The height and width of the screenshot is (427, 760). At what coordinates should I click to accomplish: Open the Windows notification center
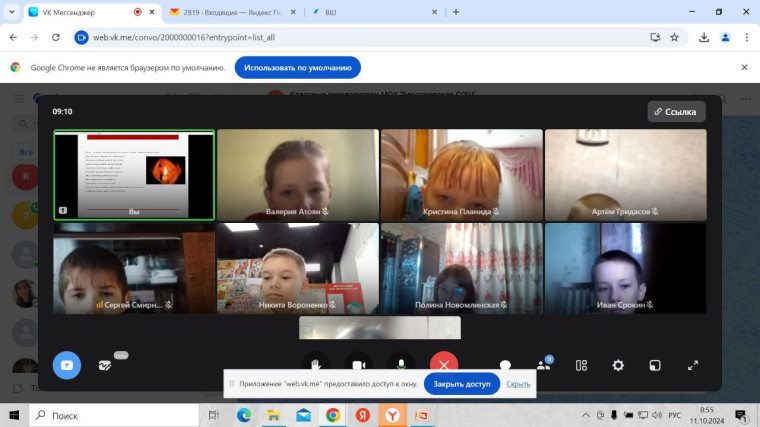[741, 415]
